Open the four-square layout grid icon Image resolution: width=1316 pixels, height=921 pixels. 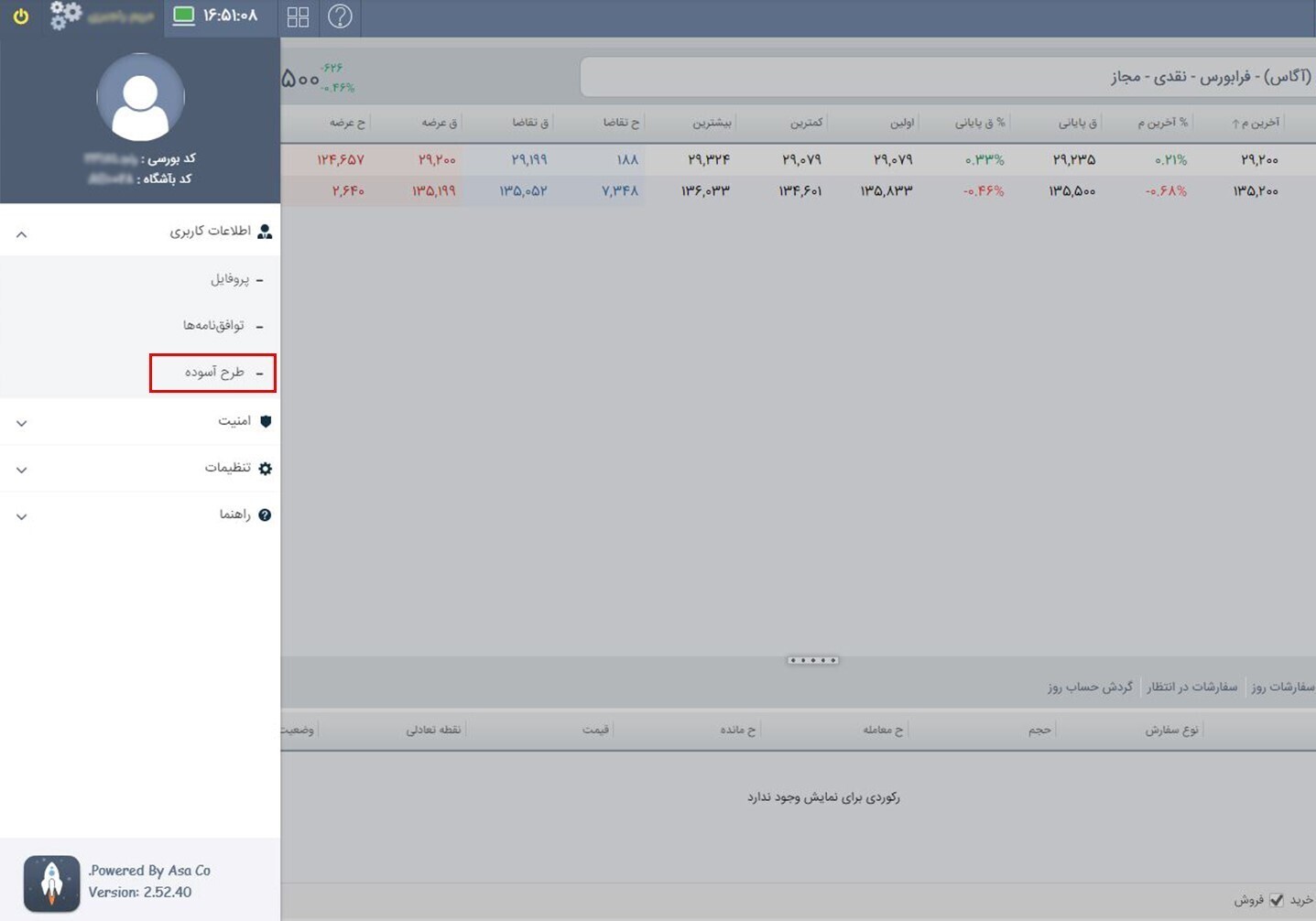[298, 16]
